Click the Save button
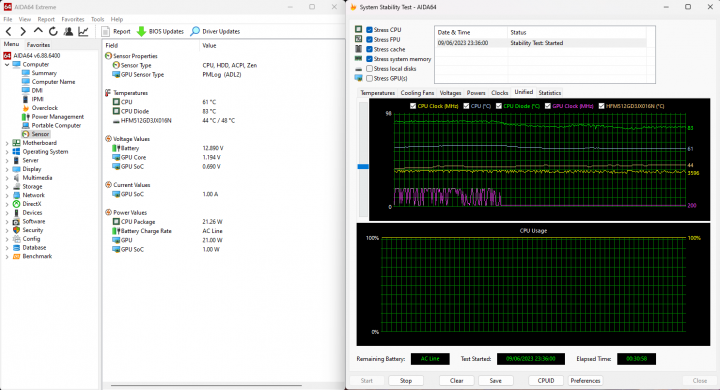Screen dimensions: 720x390 (495, 381)
